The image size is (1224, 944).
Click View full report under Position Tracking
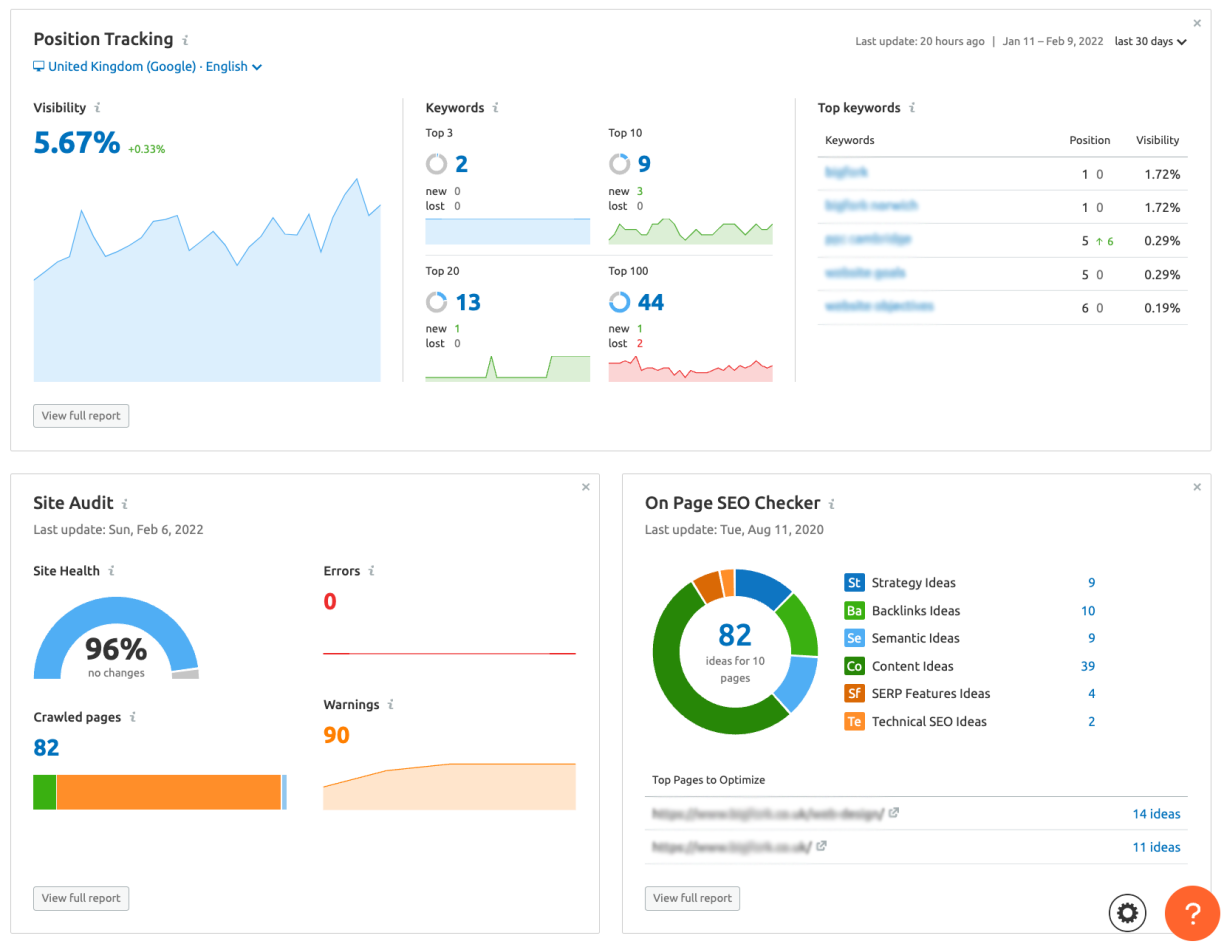coord(80,415)
